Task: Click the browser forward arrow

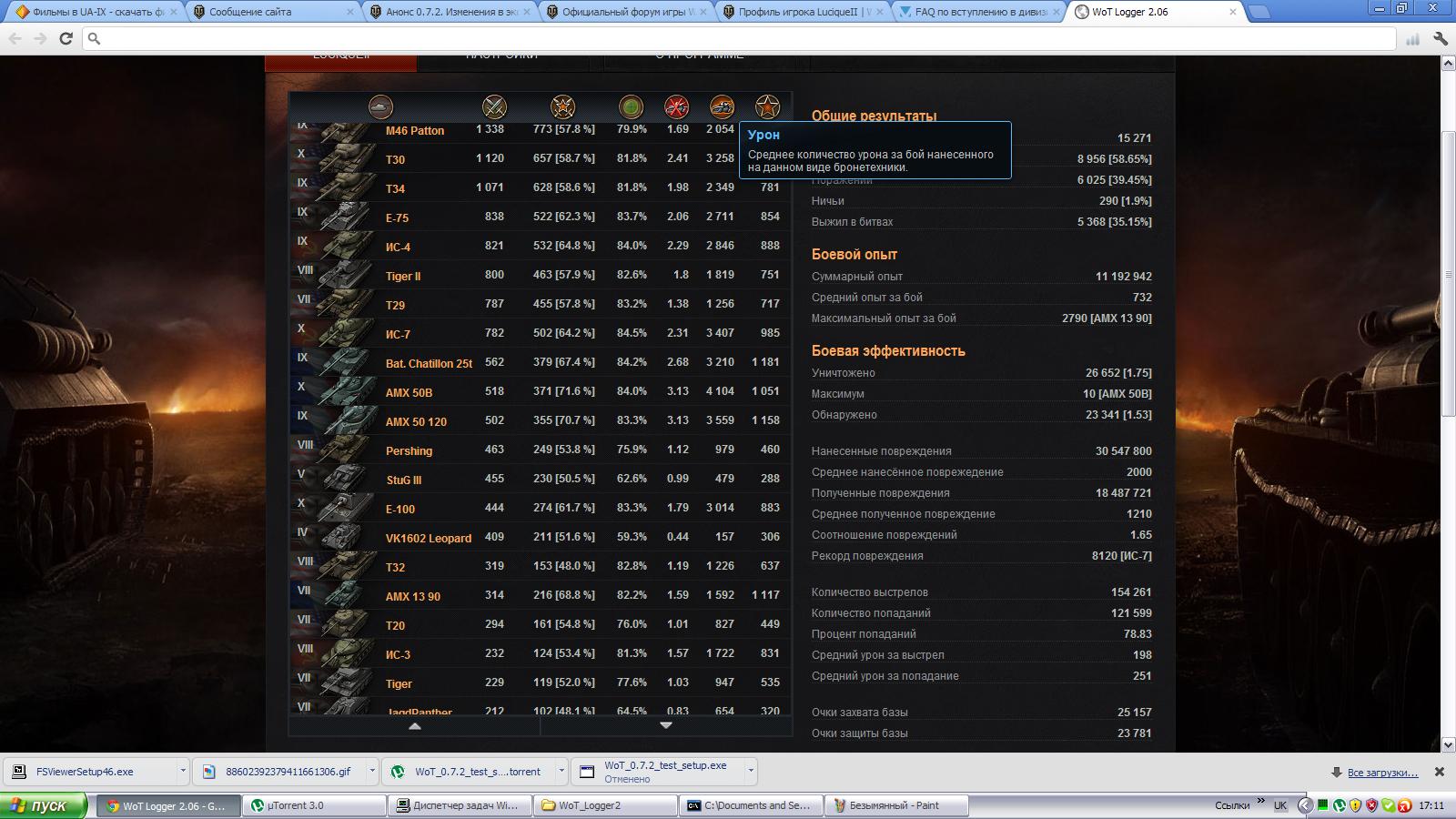Action: pos(40,38)
